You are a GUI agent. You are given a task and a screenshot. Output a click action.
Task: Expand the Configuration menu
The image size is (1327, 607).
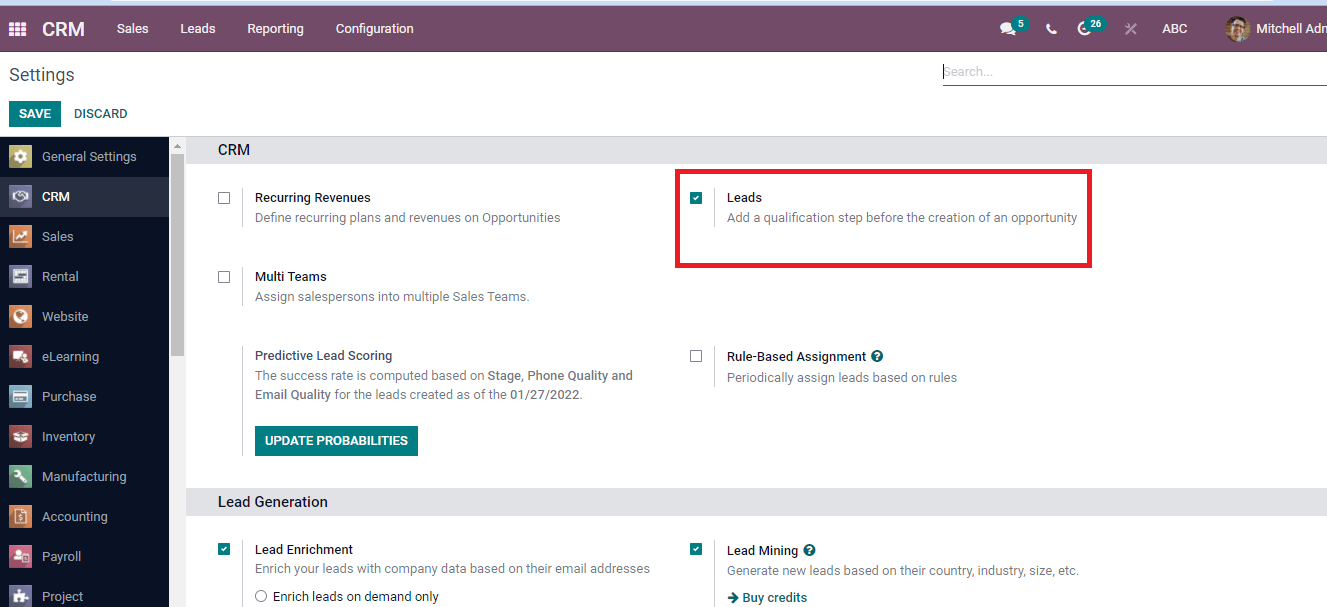[374, 29]
